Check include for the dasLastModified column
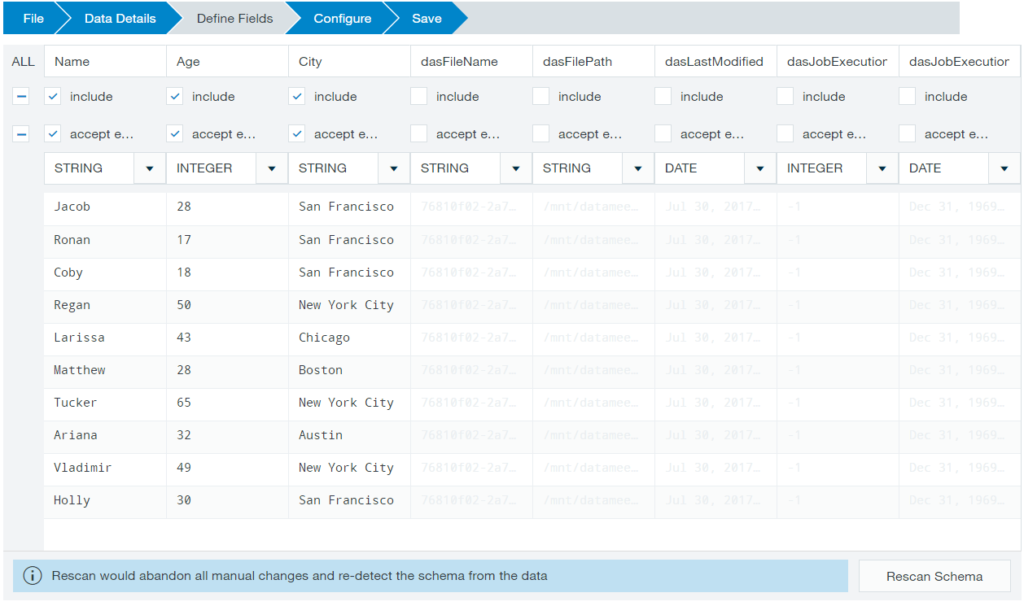The image size is (1024, 606). coord(662,96)
